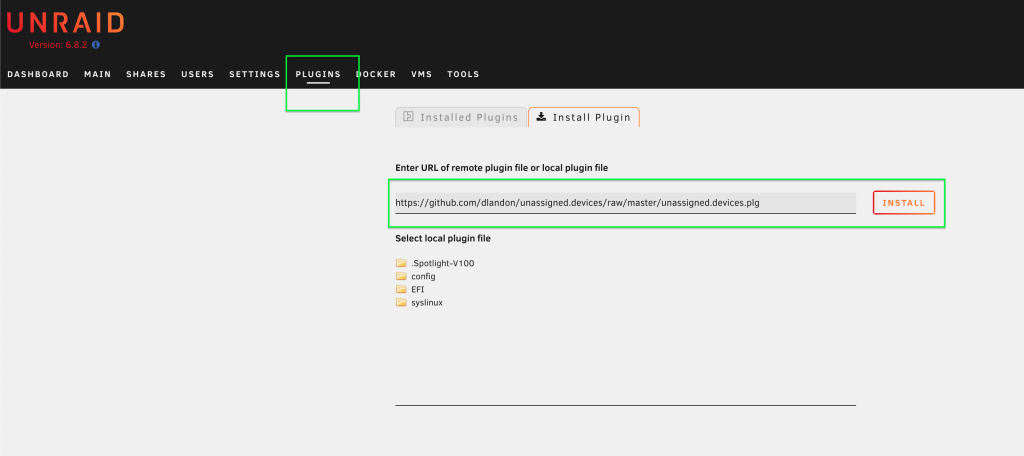
Task: Focus the plugin URL input field
Action: coord(626,203)
